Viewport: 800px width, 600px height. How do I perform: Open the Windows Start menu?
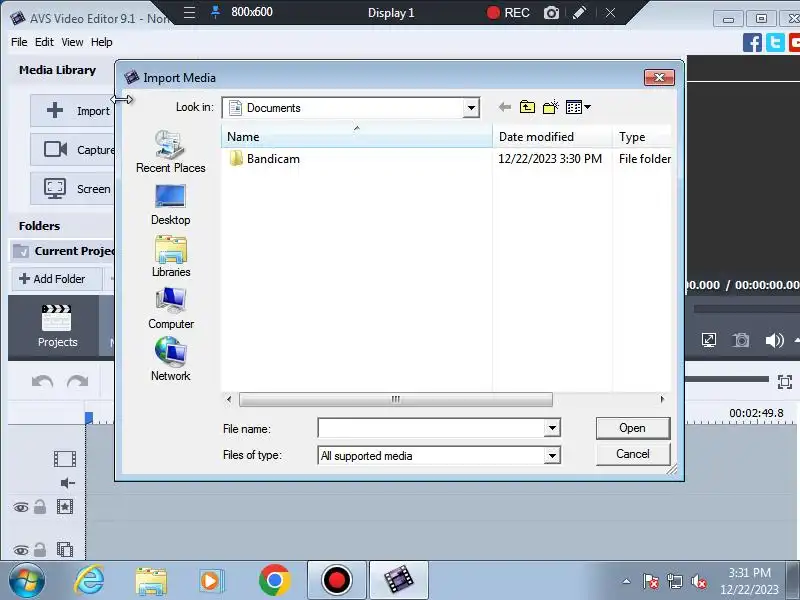pyautogui.click(x=27, y=580)
